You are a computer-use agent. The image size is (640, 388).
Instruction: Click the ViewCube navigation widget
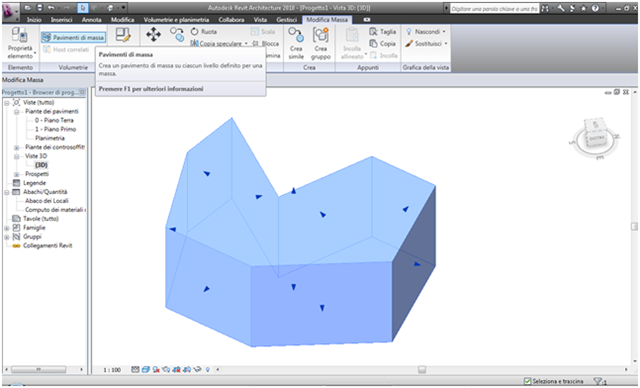tap(595, 137)
